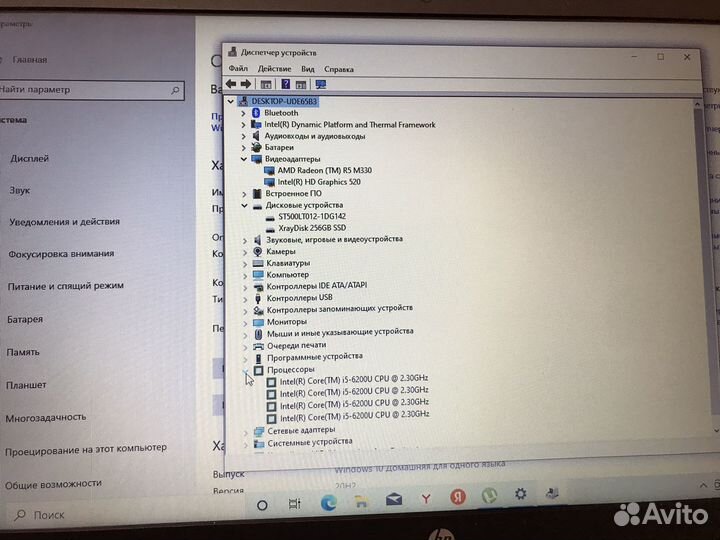Screen dimensions: 720x540
Task: Select Программные устройства entry
Action: pyautogui.click(x=315, y=357)
